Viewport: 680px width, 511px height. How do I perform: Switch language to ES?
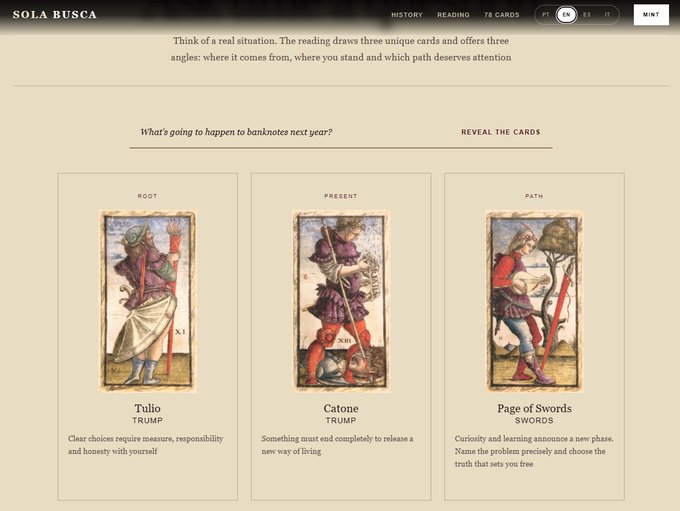[x=587, y=15]
